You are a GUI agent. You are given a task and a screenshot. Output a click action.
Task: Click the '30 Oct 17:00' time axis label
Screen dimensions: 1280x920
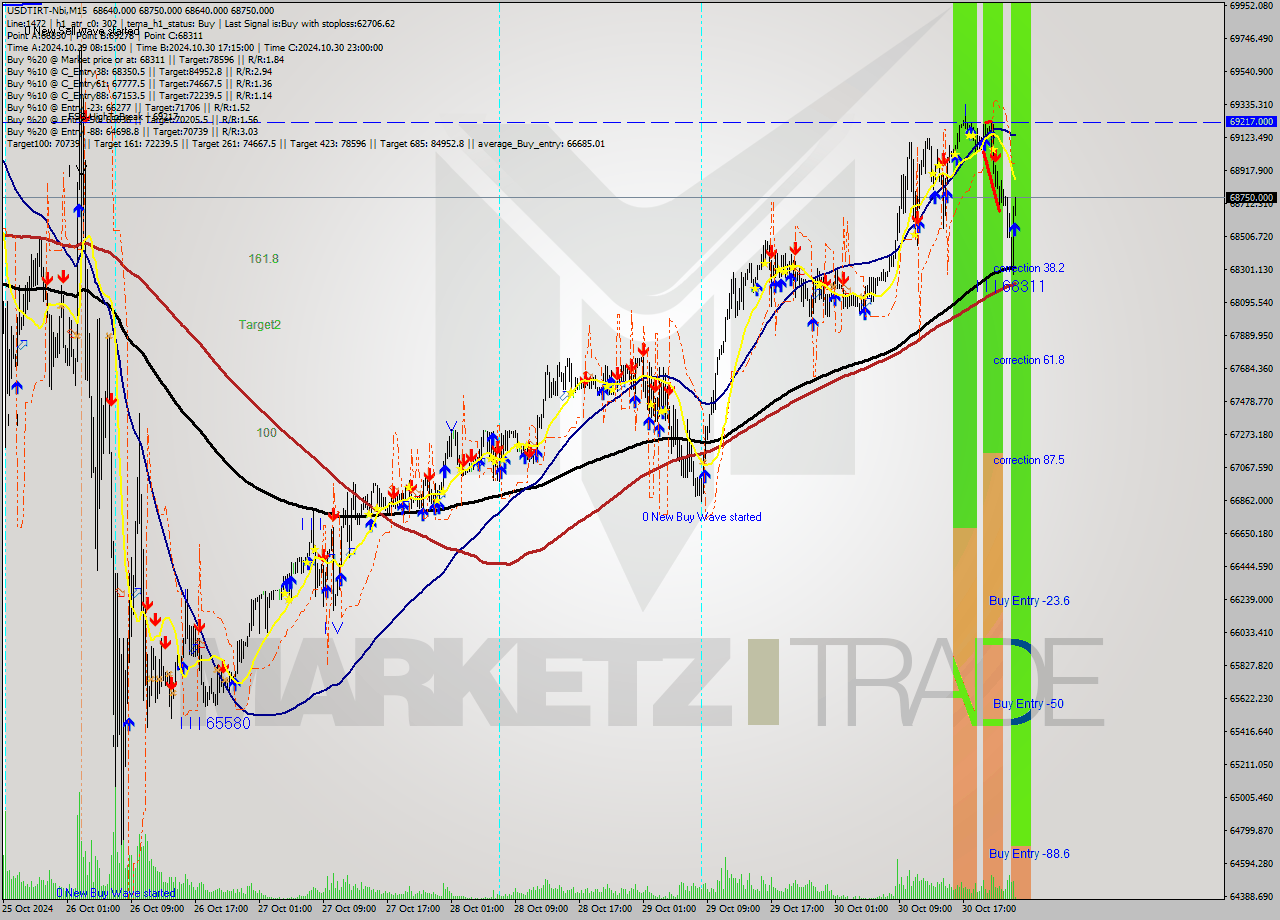tap(989, 909)
